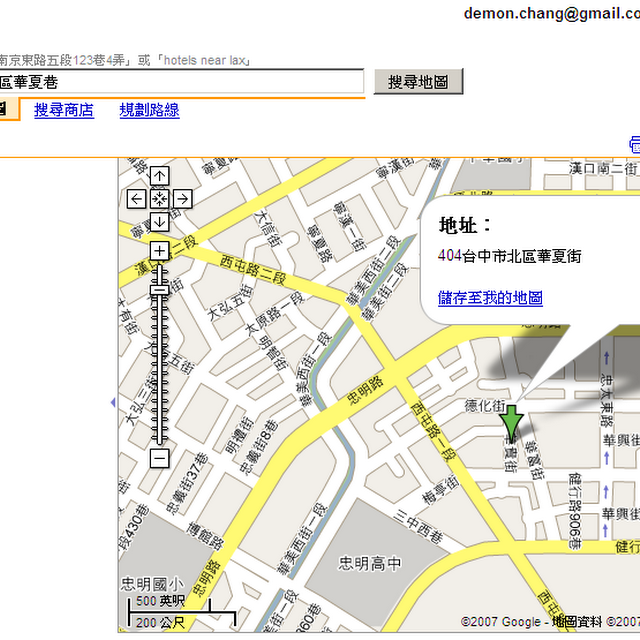Click the 儲存至我的地圖 link
Viewport: 640px width, 640px height.
point(490,298)
